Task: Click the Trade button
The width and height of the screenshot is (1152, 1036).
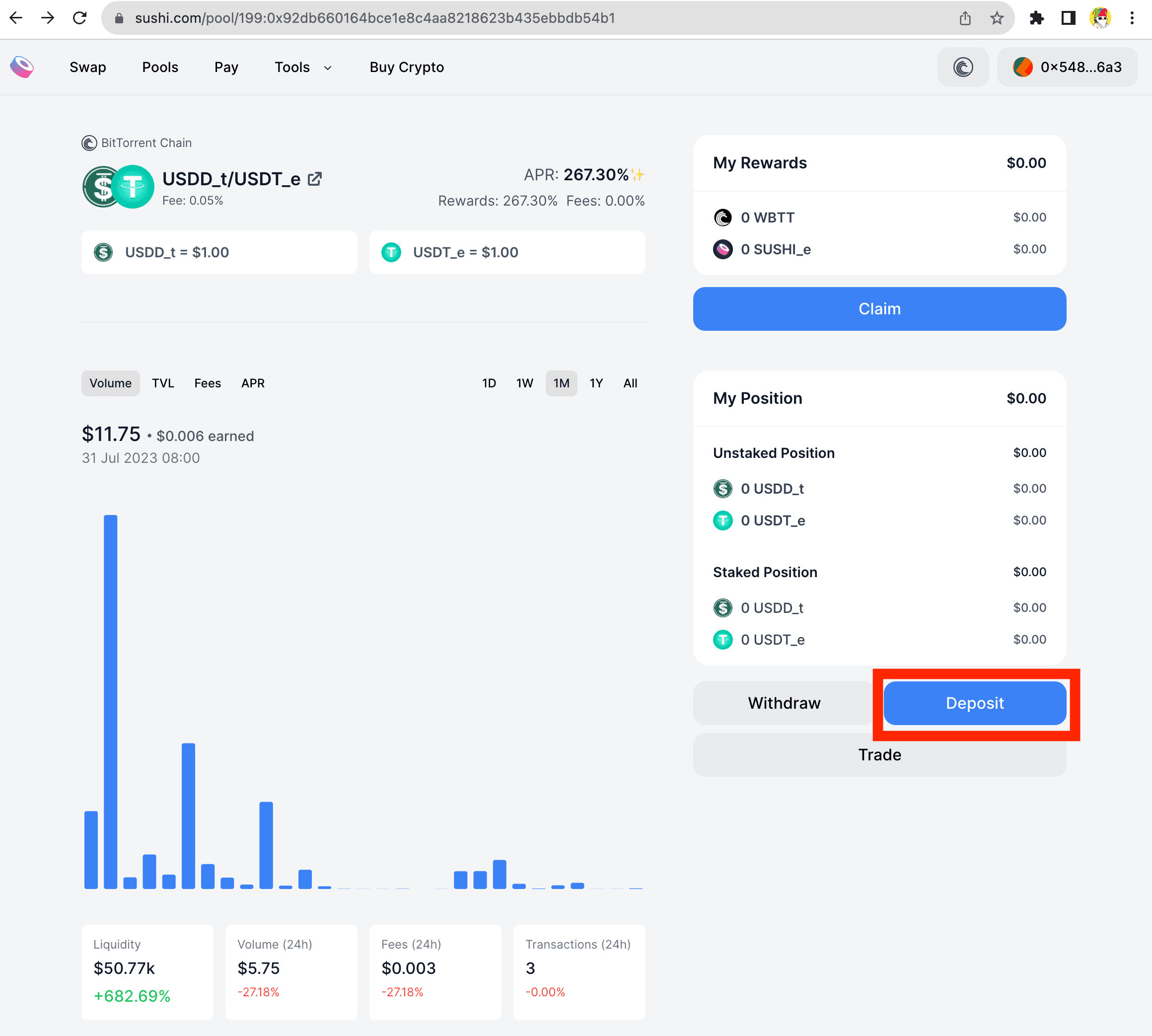Action: [879, 755]
